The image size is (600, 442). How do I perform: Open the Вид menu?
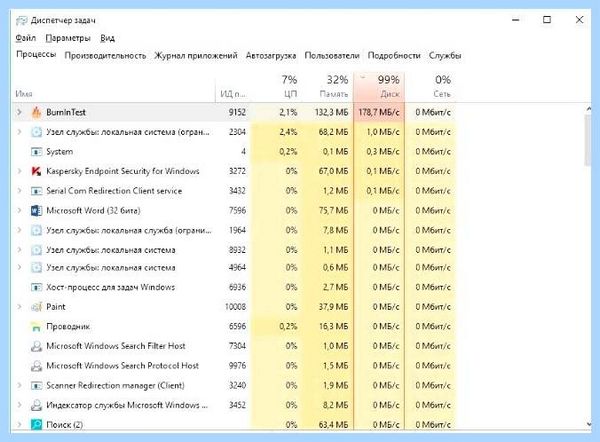point(108,38)
